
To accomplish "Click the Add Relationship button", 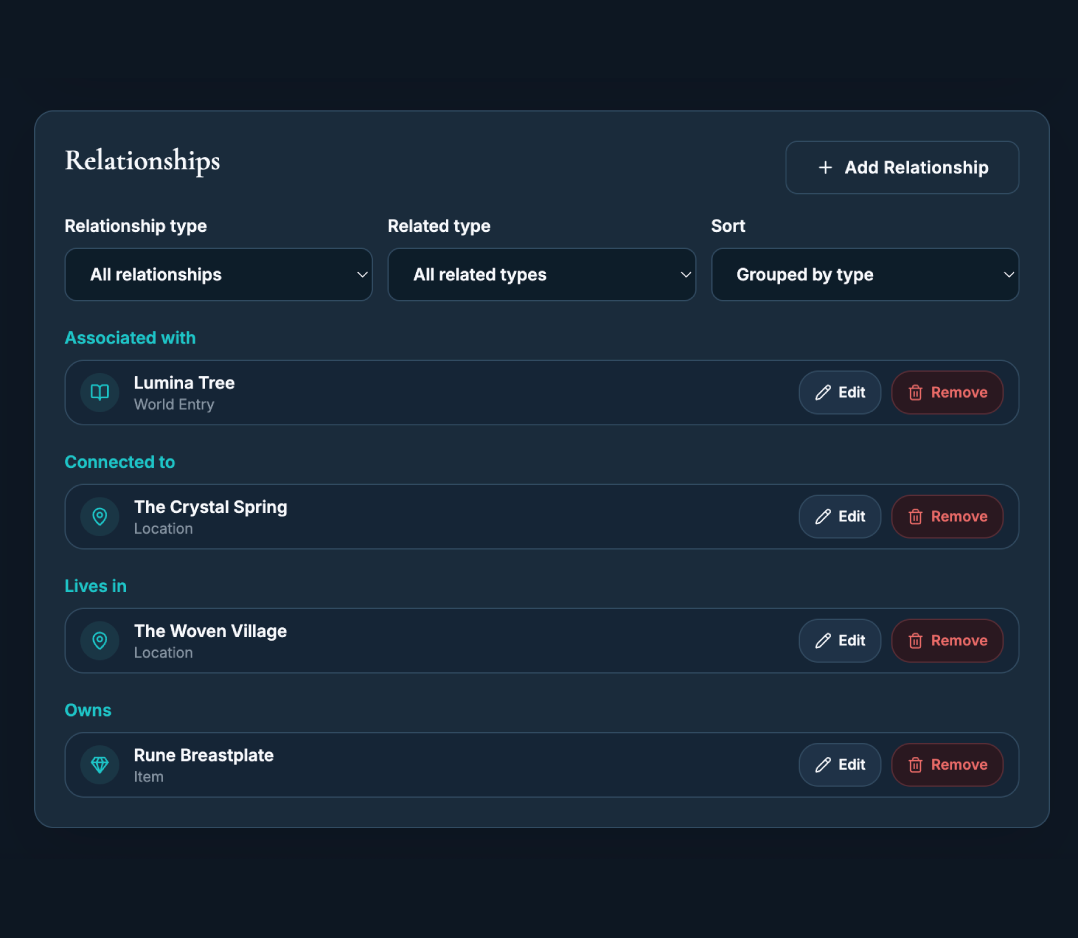I will pos(902,168).
